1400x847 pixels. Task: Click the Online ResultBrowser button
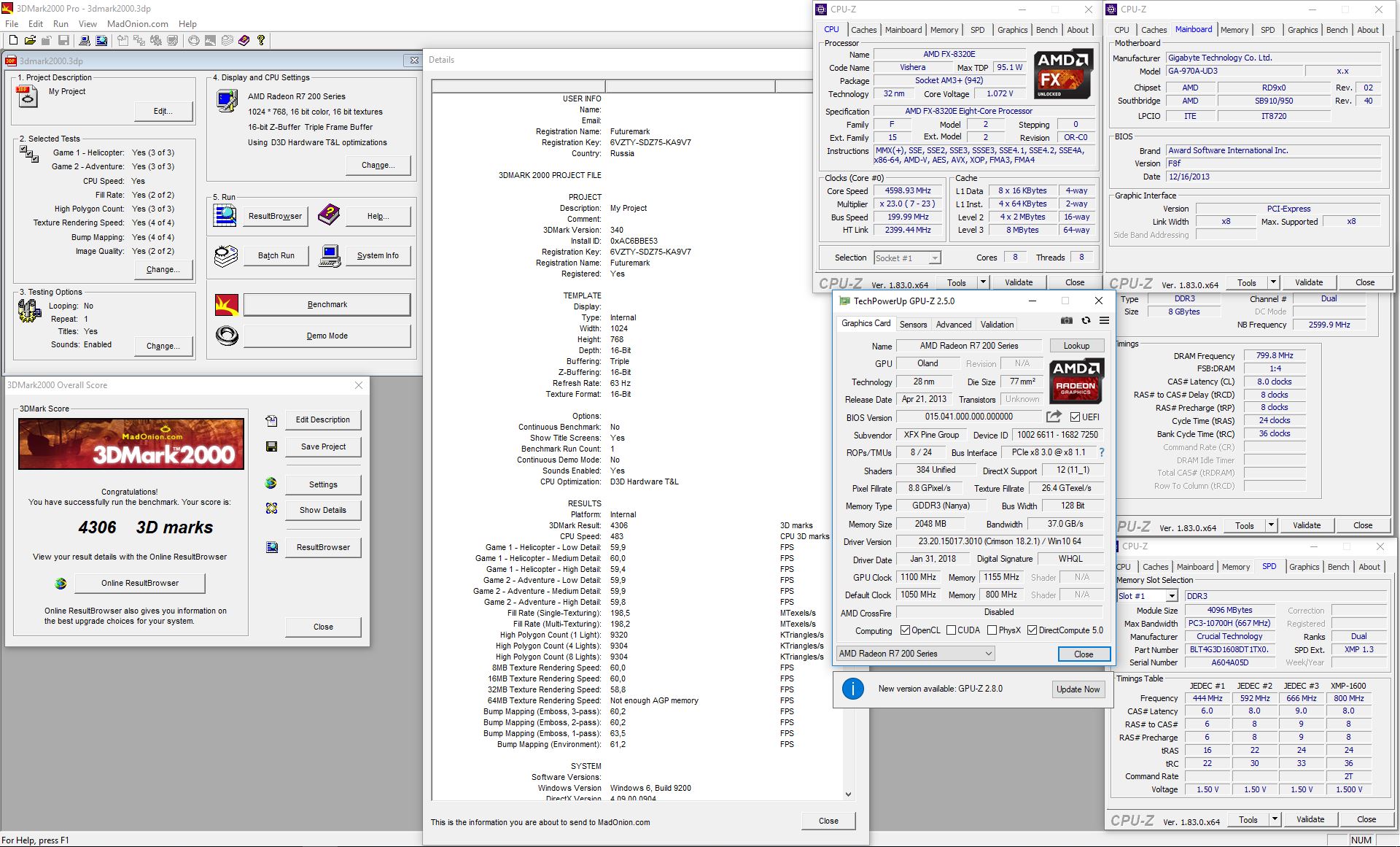[x=140, y=583]
